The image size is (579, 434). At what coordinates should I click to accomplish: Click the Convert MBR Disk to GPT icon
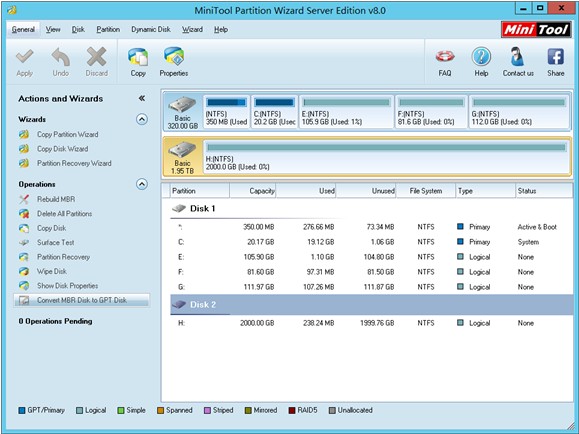(24, 300)
